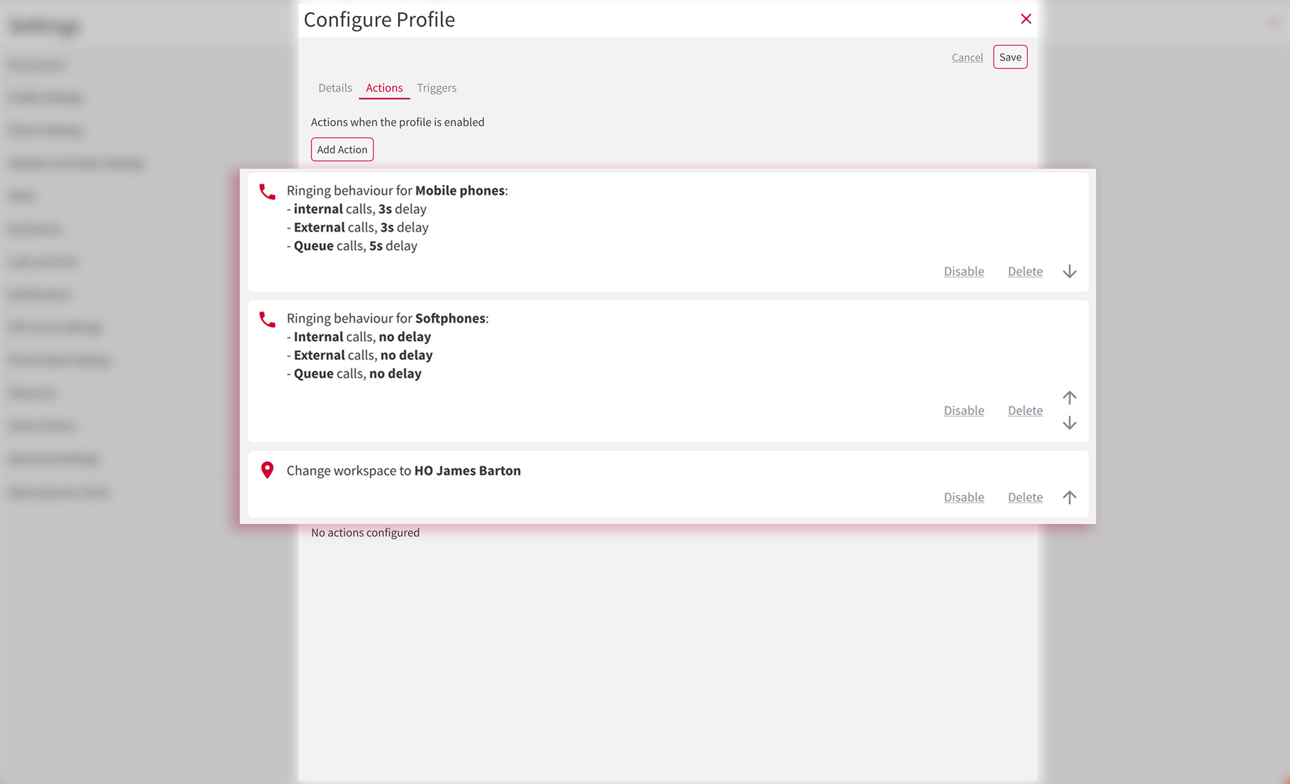Image resolution: width=1290 pixels, height=784 pixels.
Task: Delete the Softphones ringing action
Action: pyautogui.click(x=1025, y=410)
